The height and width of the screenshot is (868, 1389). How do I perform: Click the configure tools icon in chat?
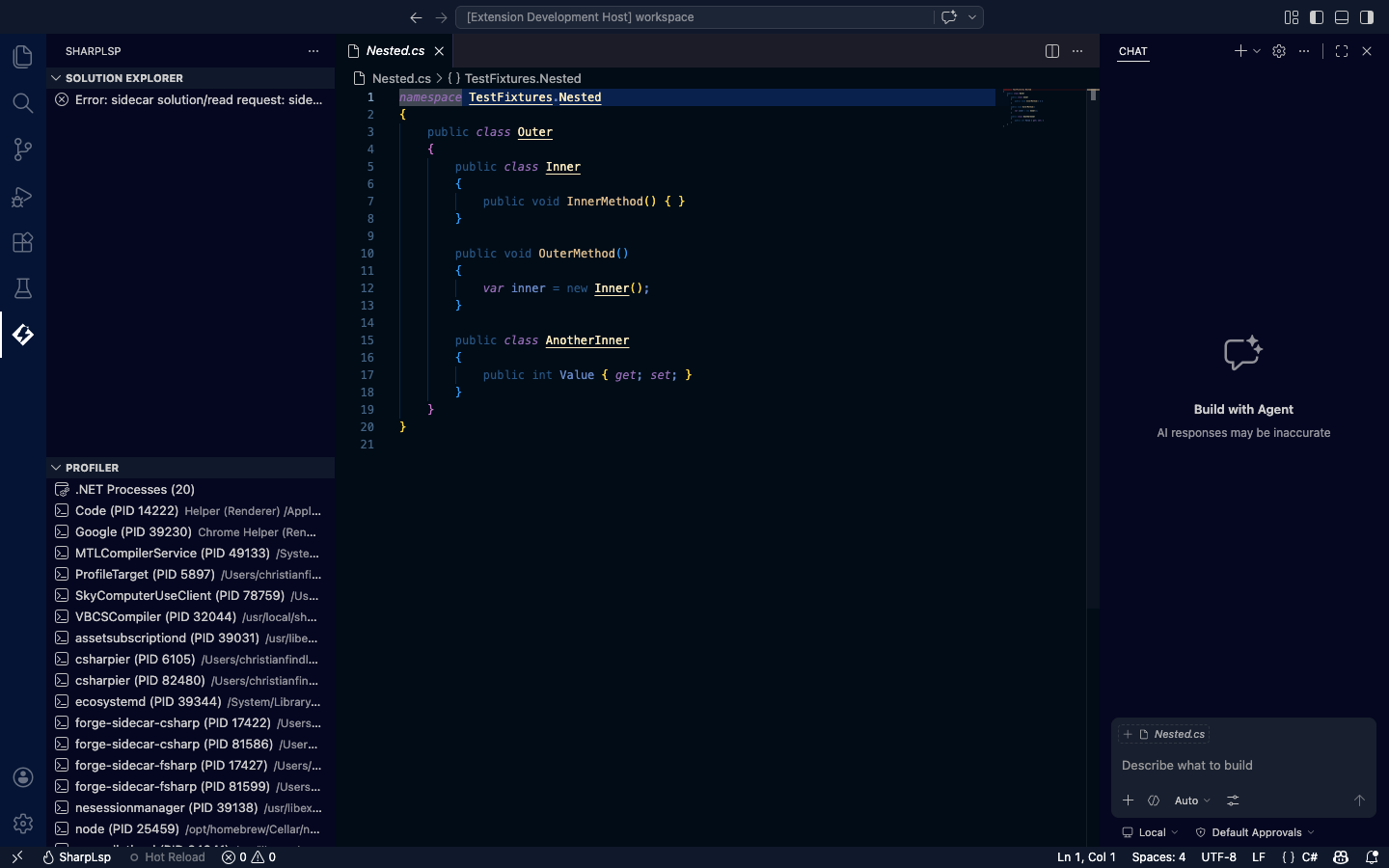(x=1233, y=800)
